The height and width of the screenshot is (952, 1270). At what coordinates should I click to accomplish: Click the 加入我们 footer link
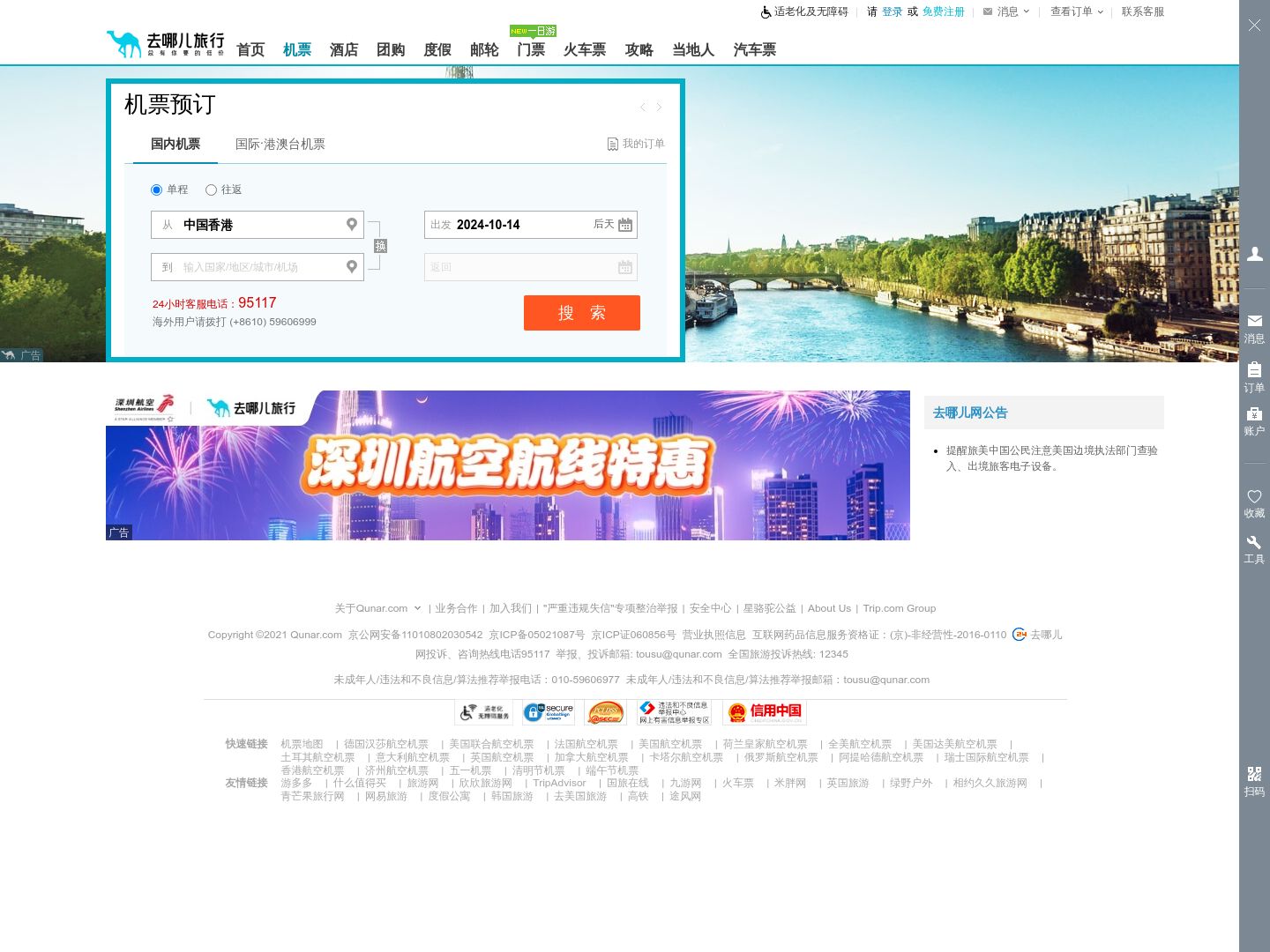click(x=511, y=608)
